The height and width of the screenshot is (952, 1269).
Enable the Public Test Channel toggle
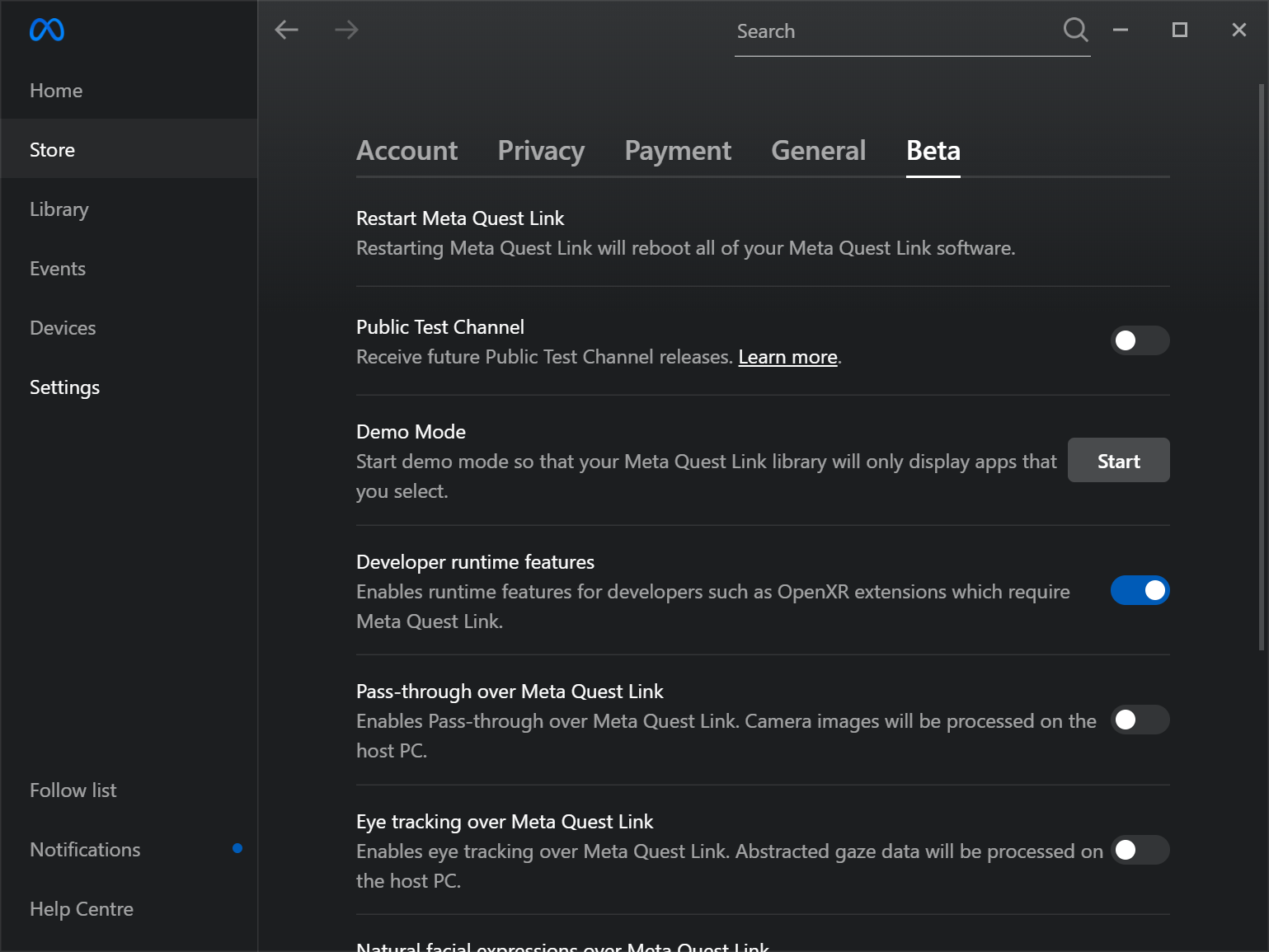click(1140, 340)
